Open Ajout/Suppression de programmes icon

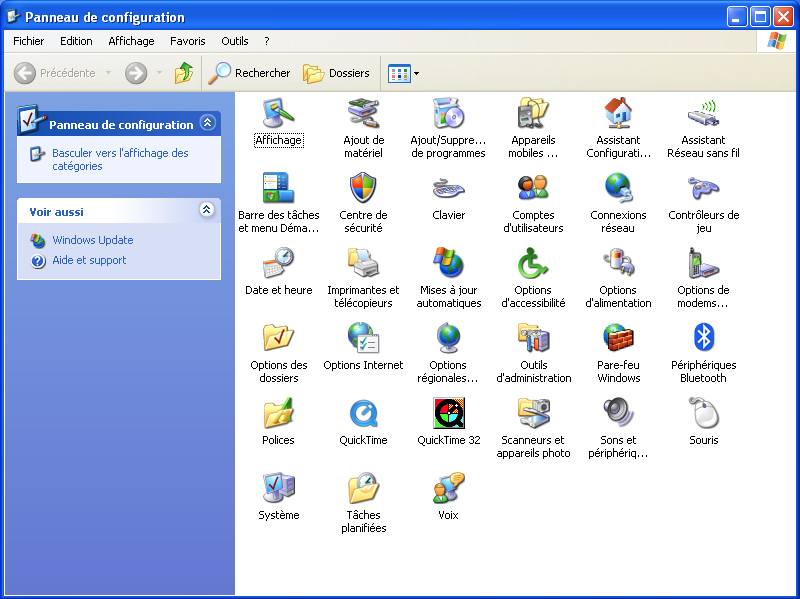tap(448, 113)
